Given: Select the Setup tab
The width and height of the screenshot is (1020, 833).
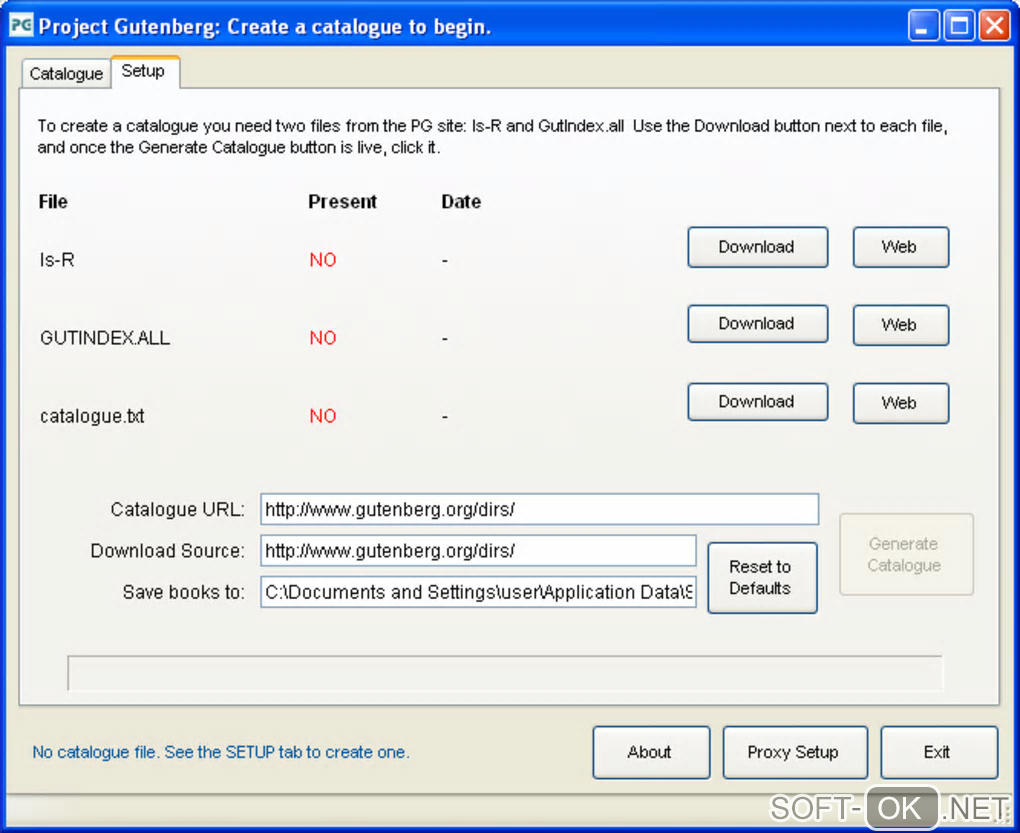Looking at the screenshot, I should tap(144, 72).
